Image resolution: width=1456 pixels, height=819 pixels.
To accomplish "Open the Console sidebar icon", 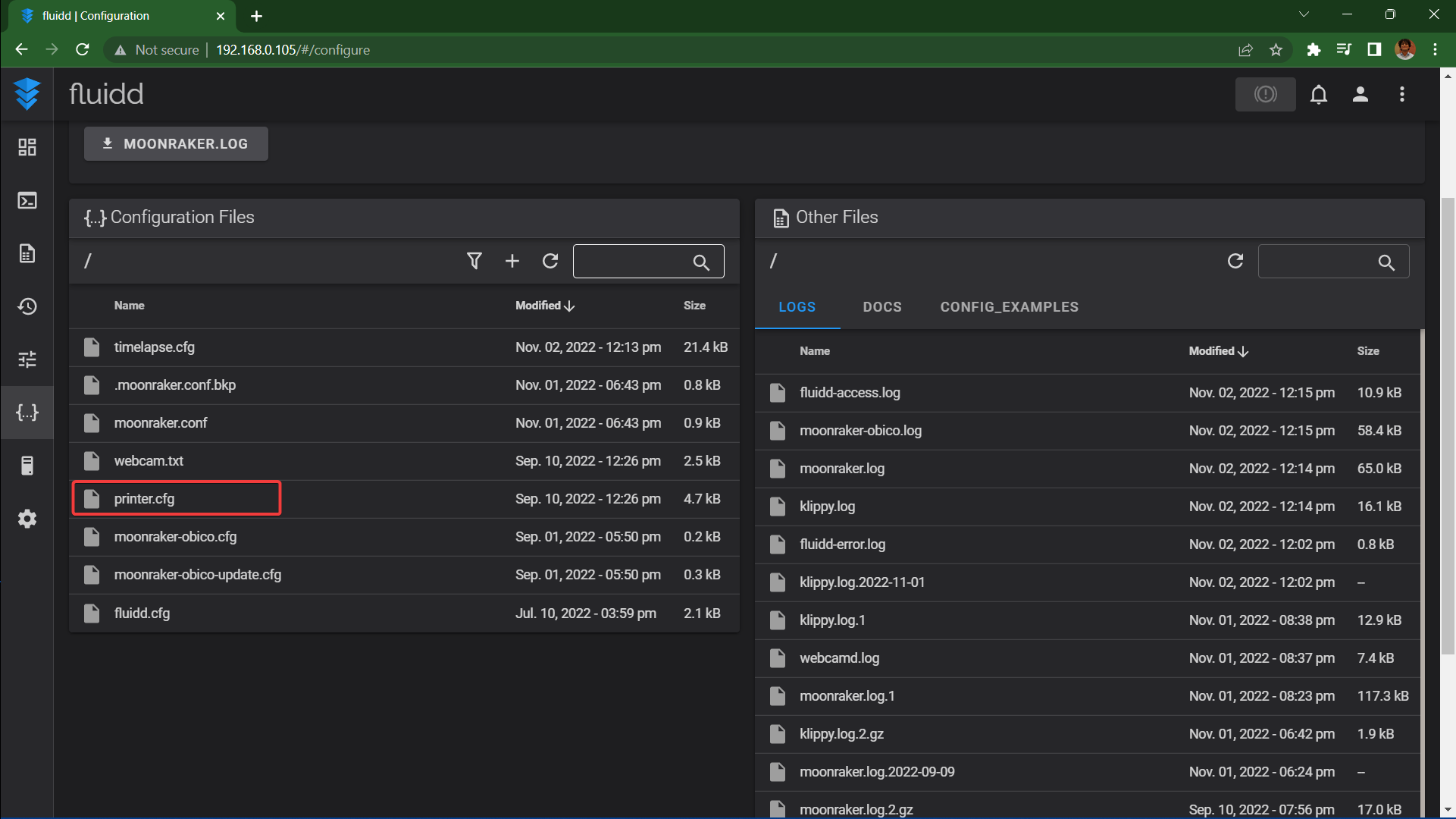I will pos(27,200).
